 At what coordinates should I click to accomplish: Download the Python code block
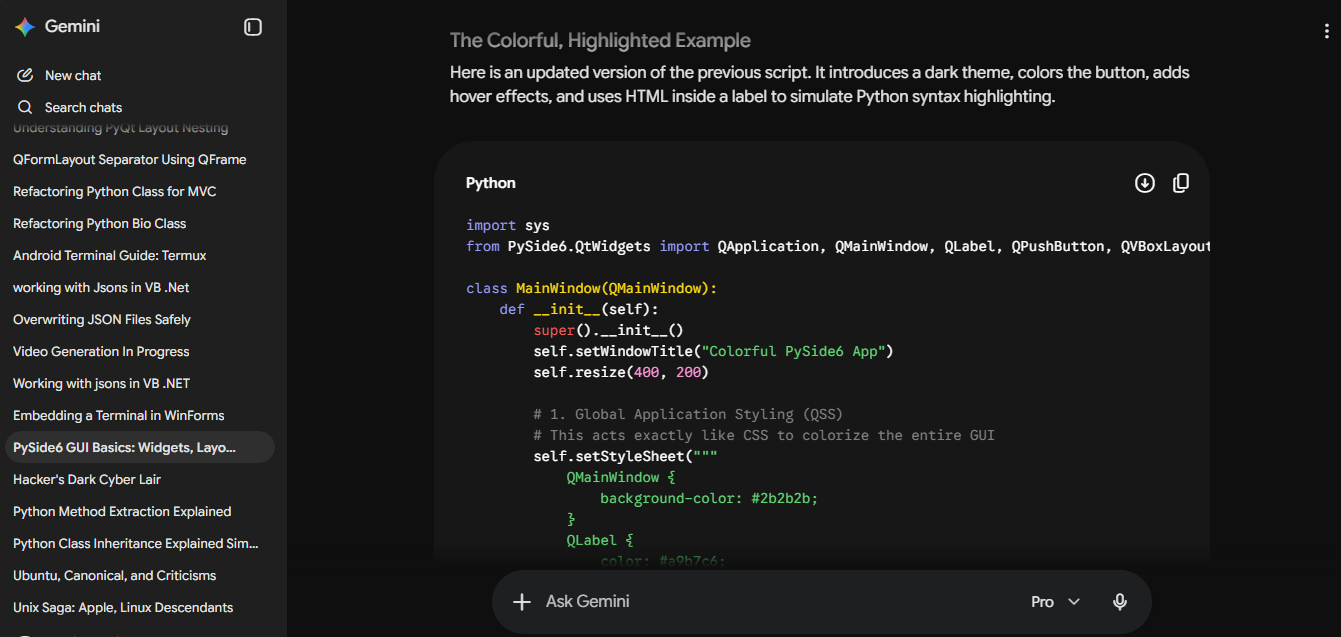point(1145,183)
